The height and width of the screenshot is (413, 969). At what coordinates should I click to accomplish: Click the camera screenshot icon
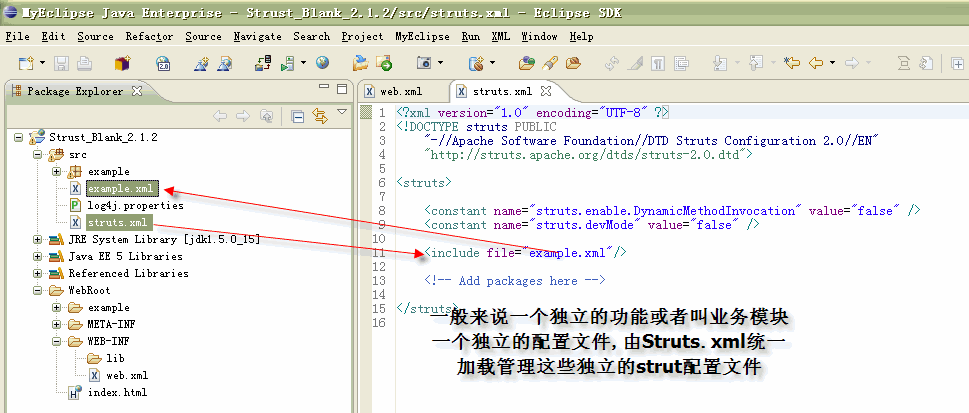(424, 63)
